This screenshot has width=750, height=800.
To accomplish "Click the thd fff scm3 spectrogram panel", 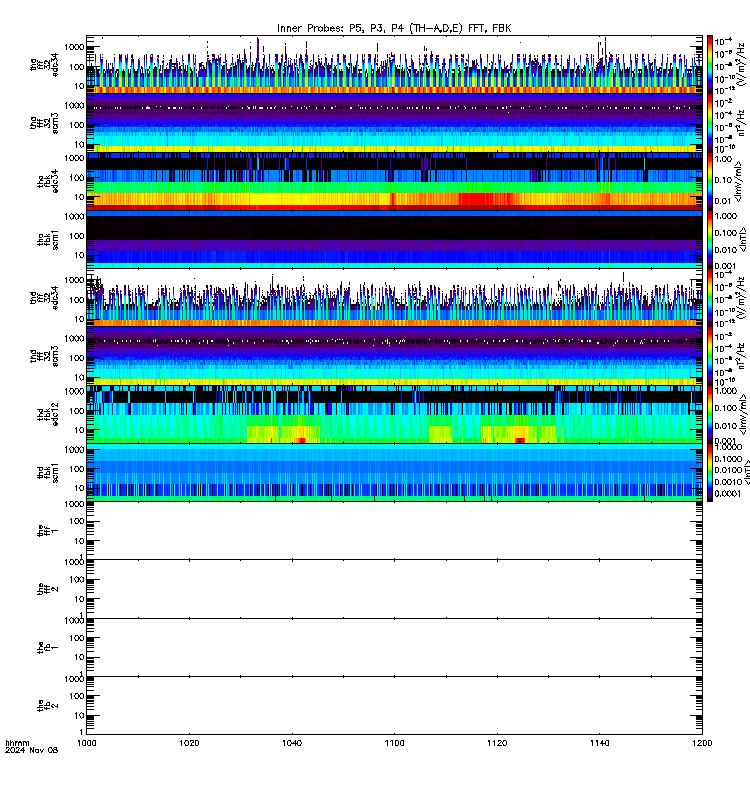I will coord(394,356).
